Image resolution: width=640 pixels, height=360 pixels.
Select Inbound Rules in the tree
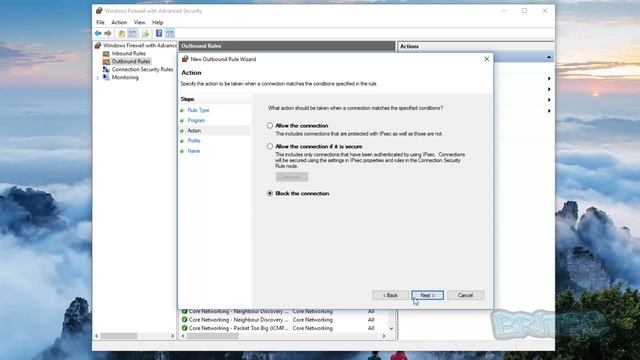[129, 53]
